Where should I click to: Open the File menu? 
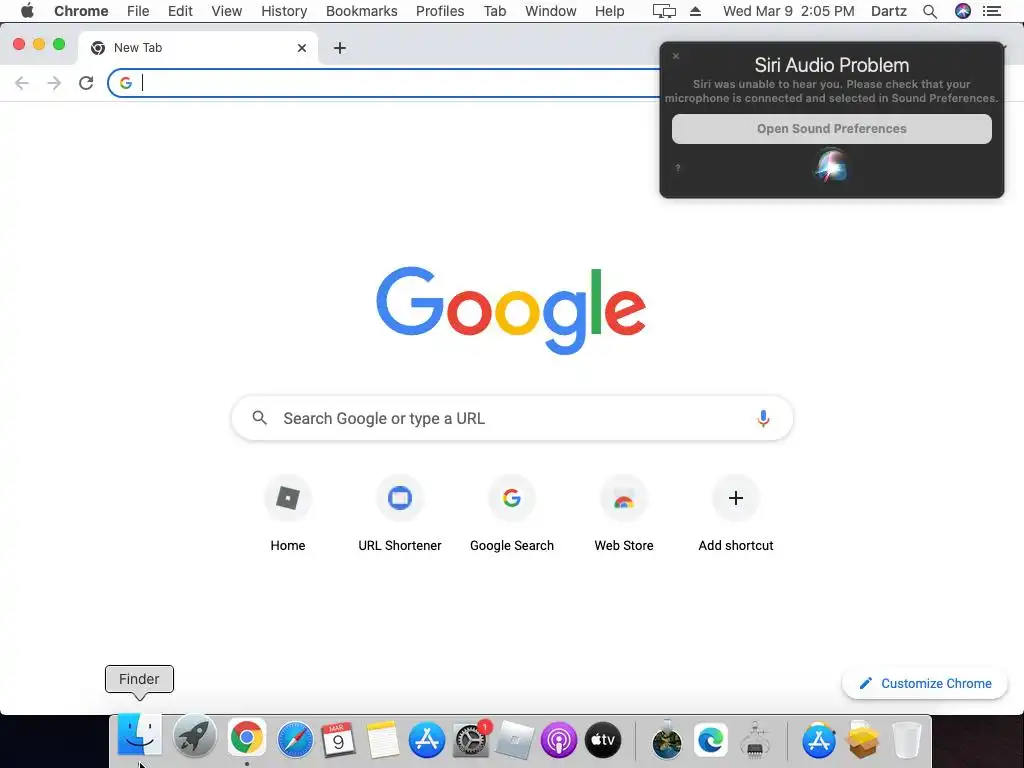138,11
